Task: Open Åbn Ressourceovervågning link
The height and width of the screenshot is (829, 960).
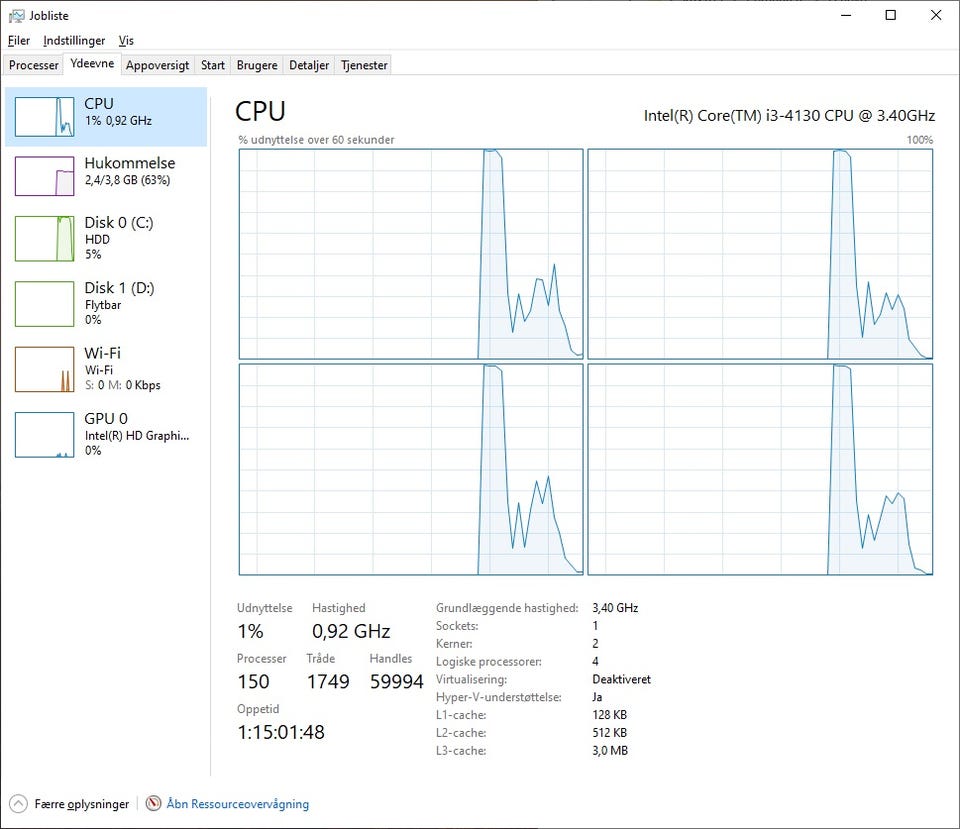Action: (238, 804)
